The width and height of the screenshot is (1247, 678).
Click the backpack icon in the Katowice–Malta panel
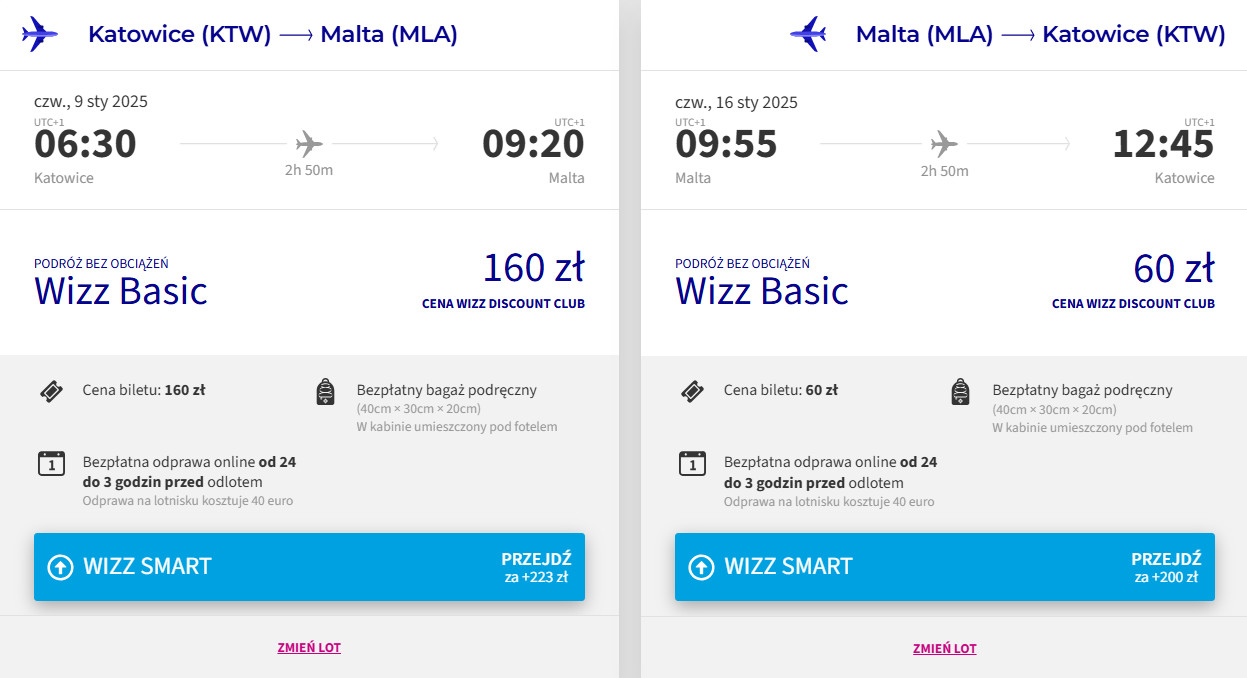point(326,392)
